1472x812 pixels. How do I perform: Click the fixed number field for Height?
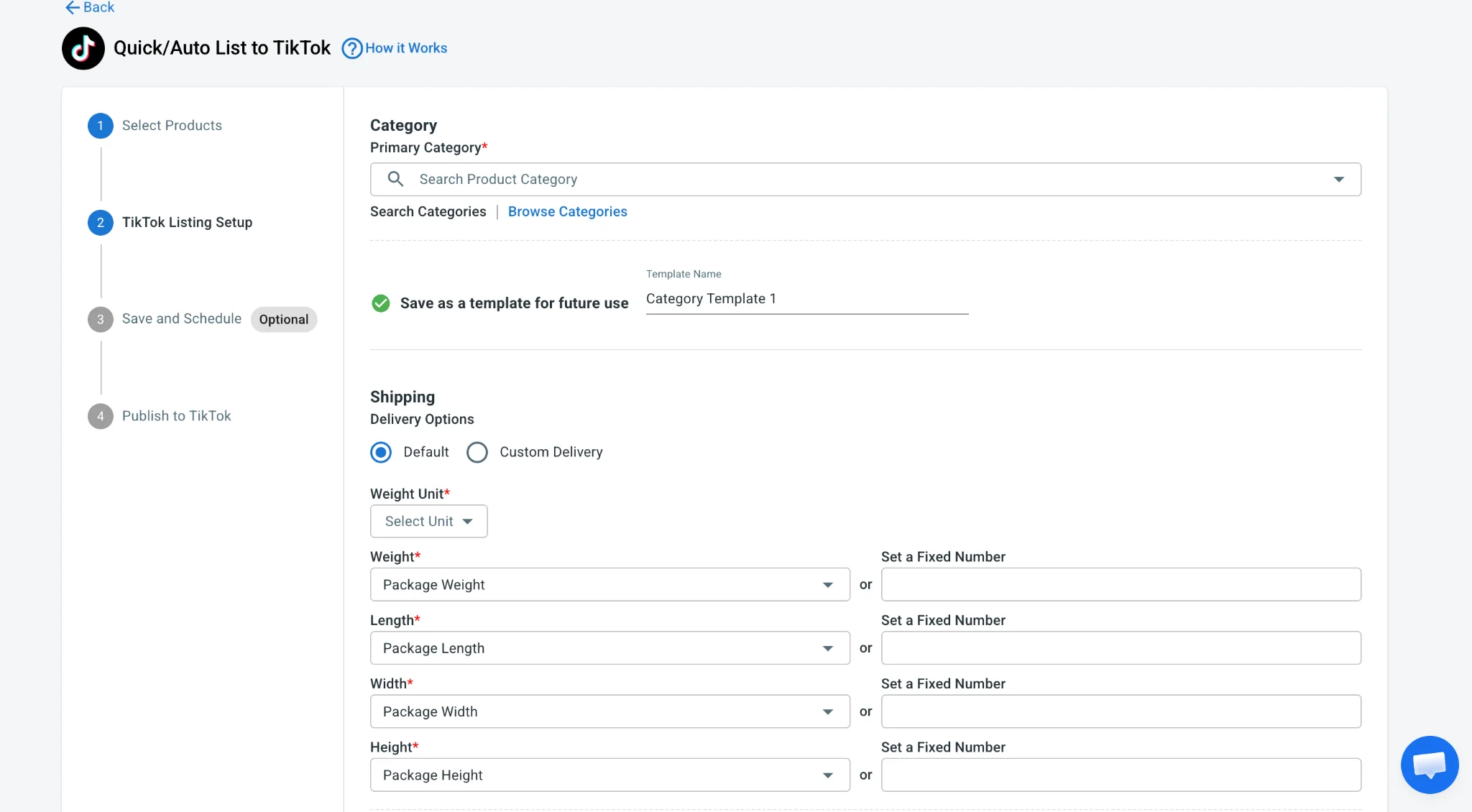[1121, 775]
